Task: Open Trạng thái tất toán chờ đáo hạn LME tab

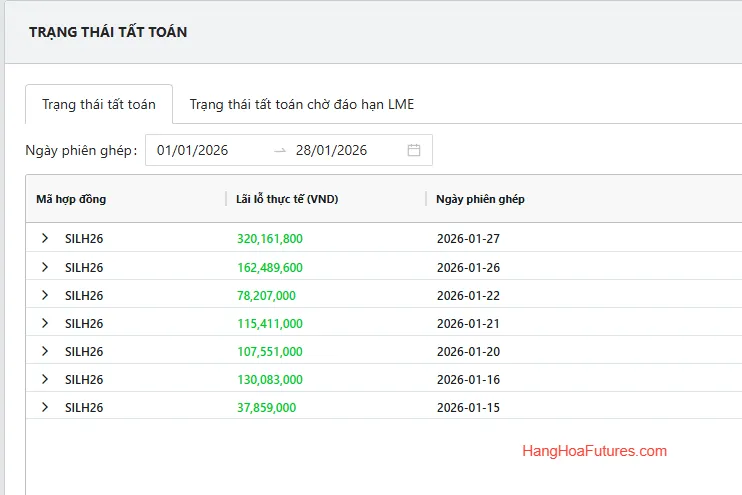Action: coord(301,105)
